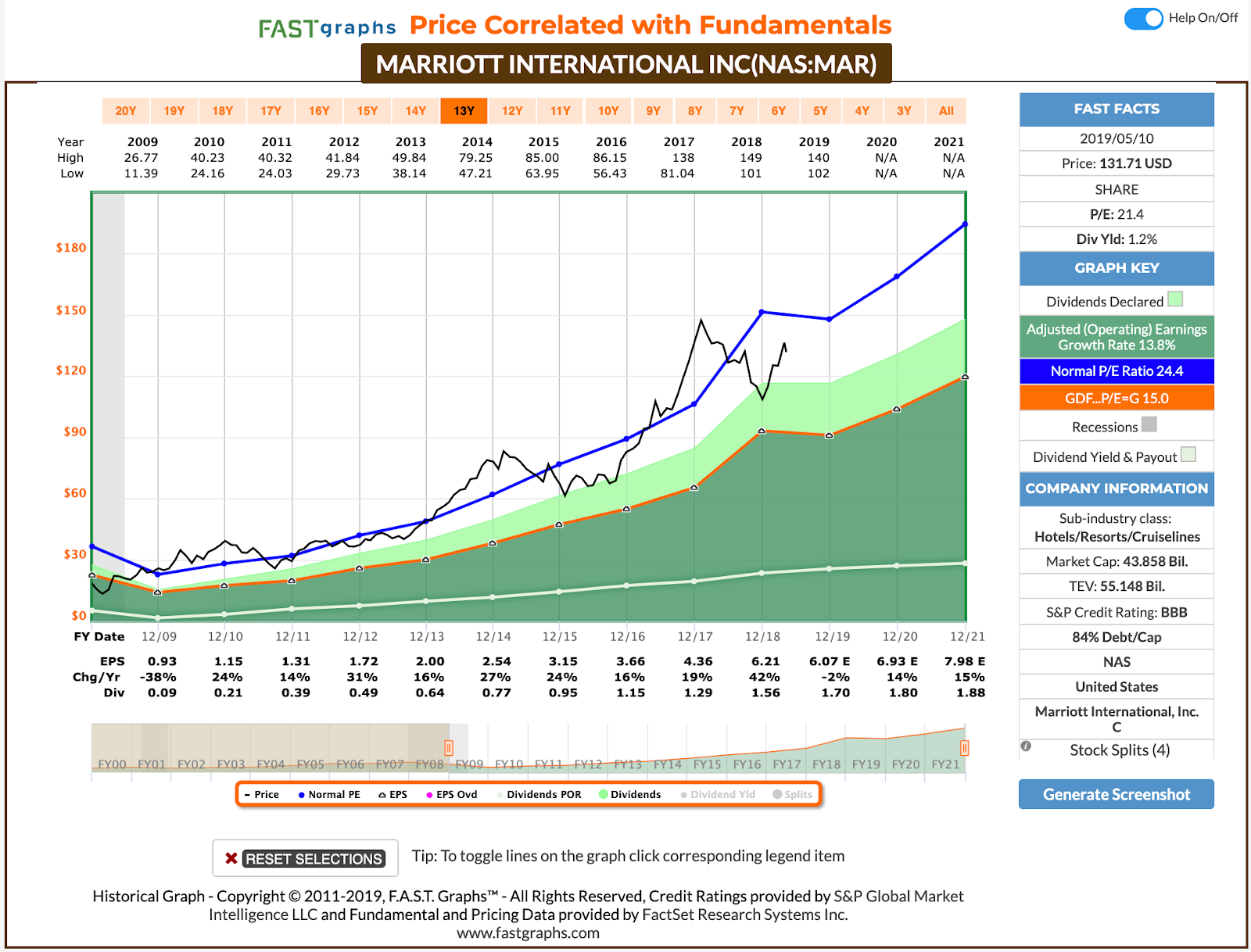Select the highlighted 13Y tab

(464, 111)
